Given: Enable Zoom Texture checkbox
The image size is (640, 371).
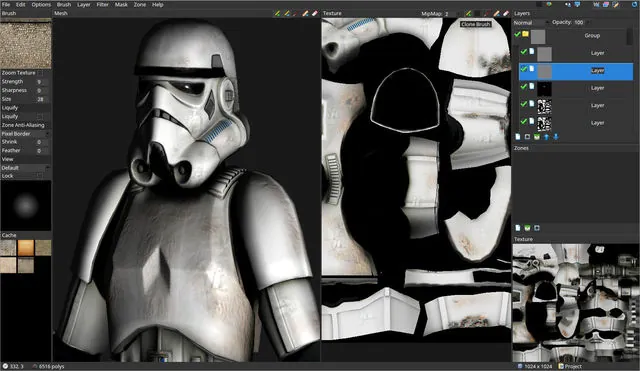Looking at the screenshot, I should [40, 73].
